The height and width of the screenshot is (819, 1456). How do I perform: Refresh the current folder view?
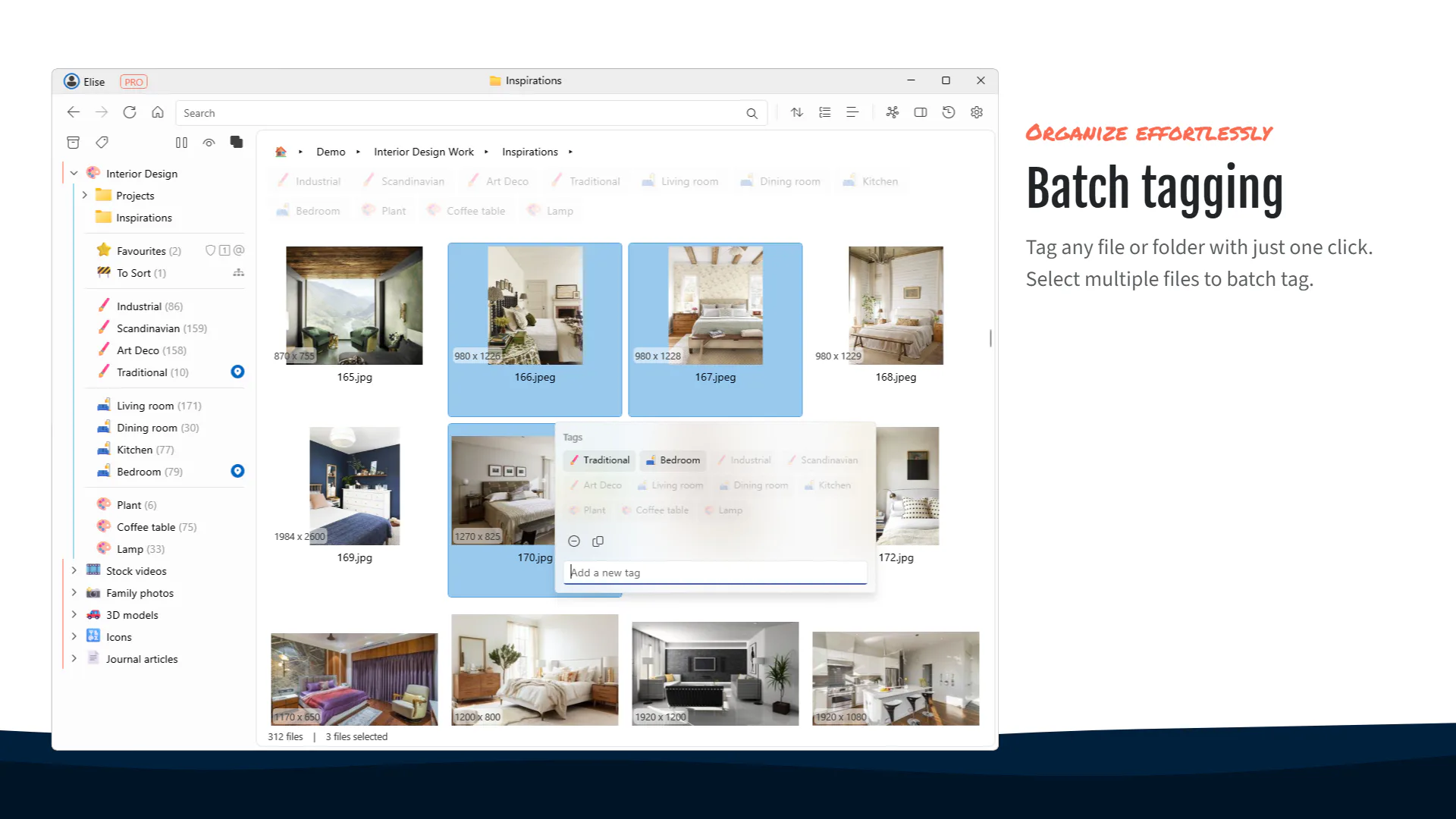tap(130, 112)
